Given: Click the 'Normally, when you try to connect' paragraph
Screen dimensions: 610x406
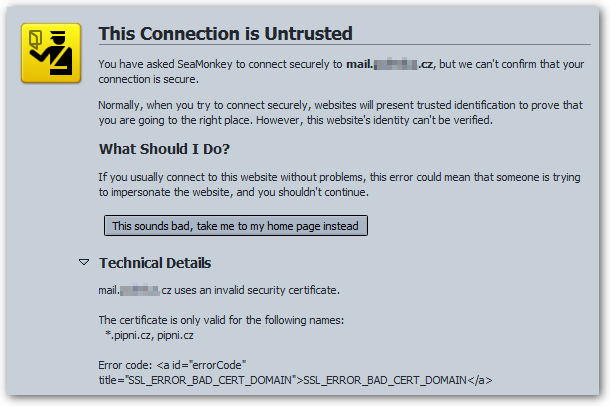Looking at the screenshot, I should pyautogui.click(x=340, y=112).
